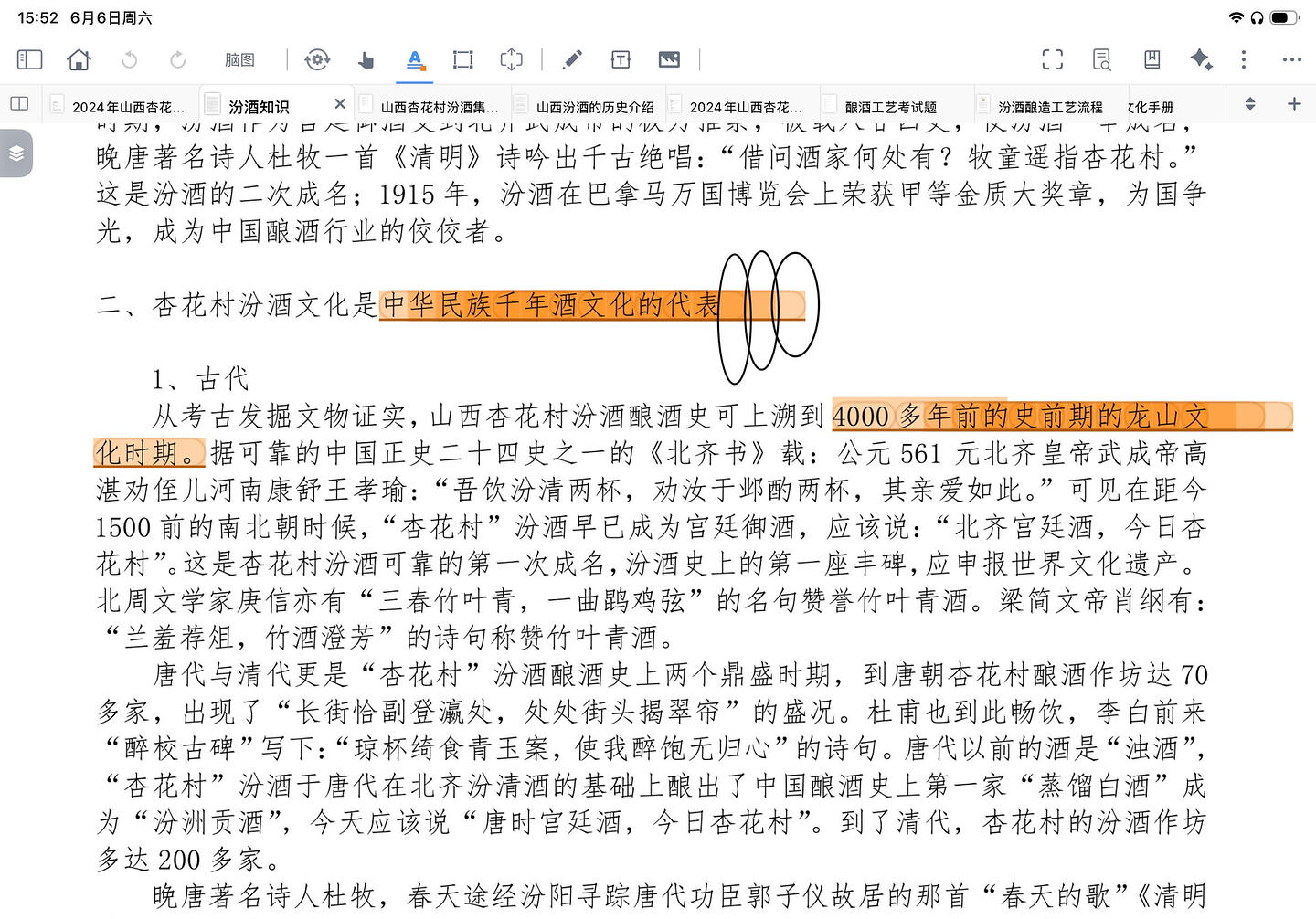Expand the tab list sort arrows
The height and width of the screenshot is (919, 1316).
1250,104
